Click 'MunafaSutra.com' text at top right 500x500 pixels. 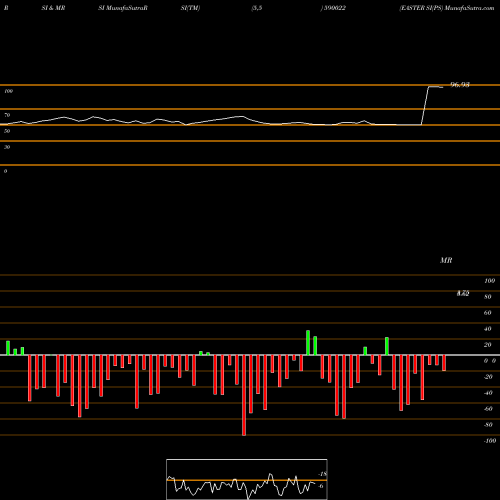(x=469, y=8)
